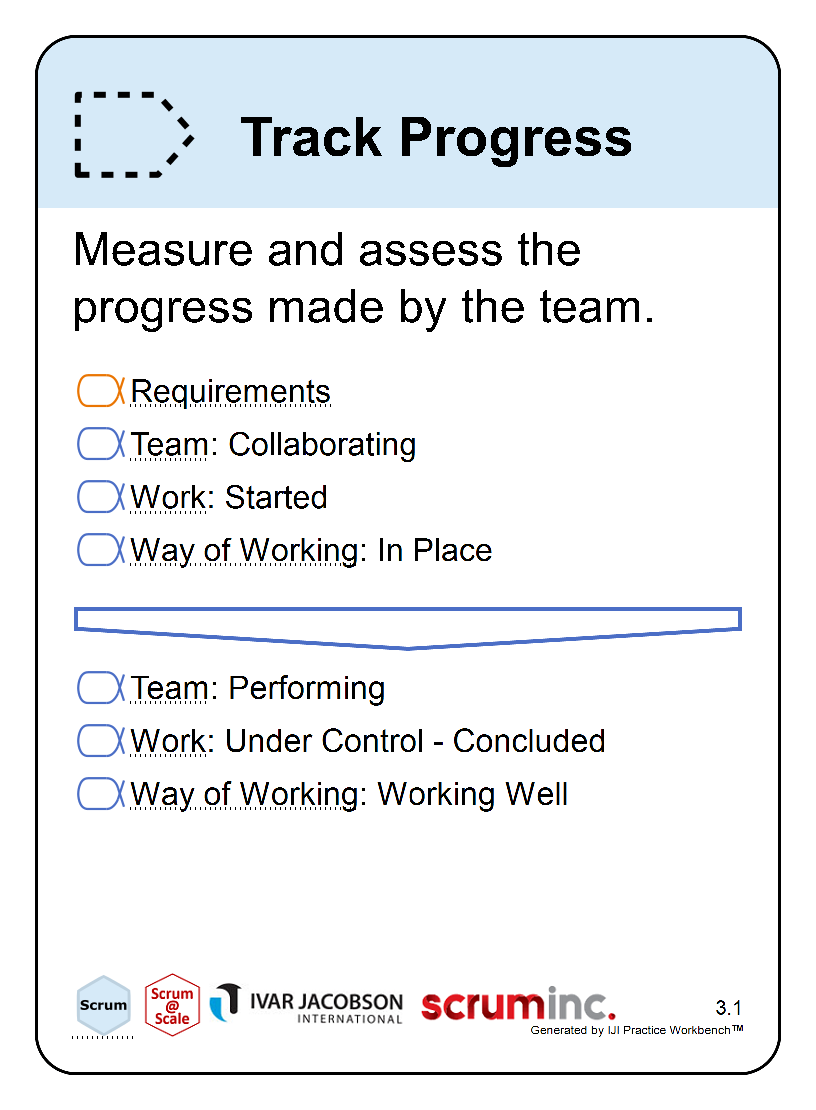
Task: Click the blue icon beside Work: Started
Action: [x=100, y=497]
